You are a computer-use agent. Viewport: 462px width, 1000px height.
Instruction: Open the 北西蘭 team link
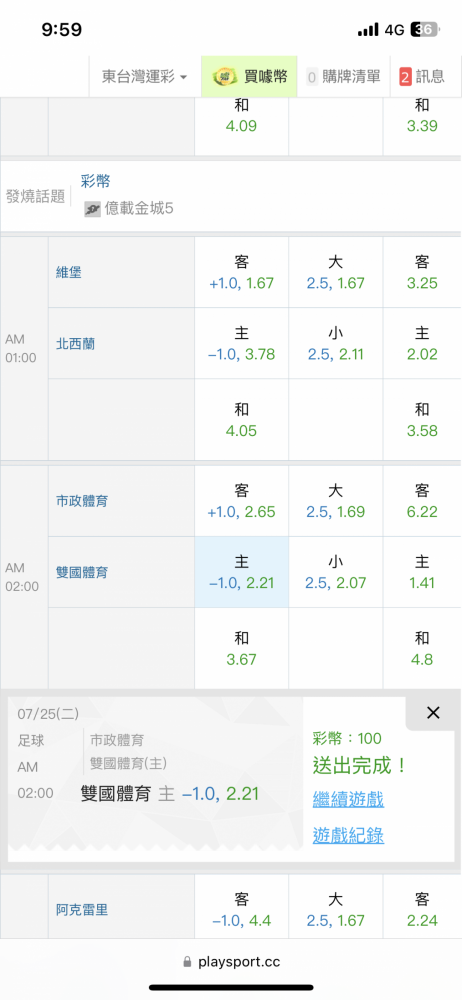click(x=75, y=344)
